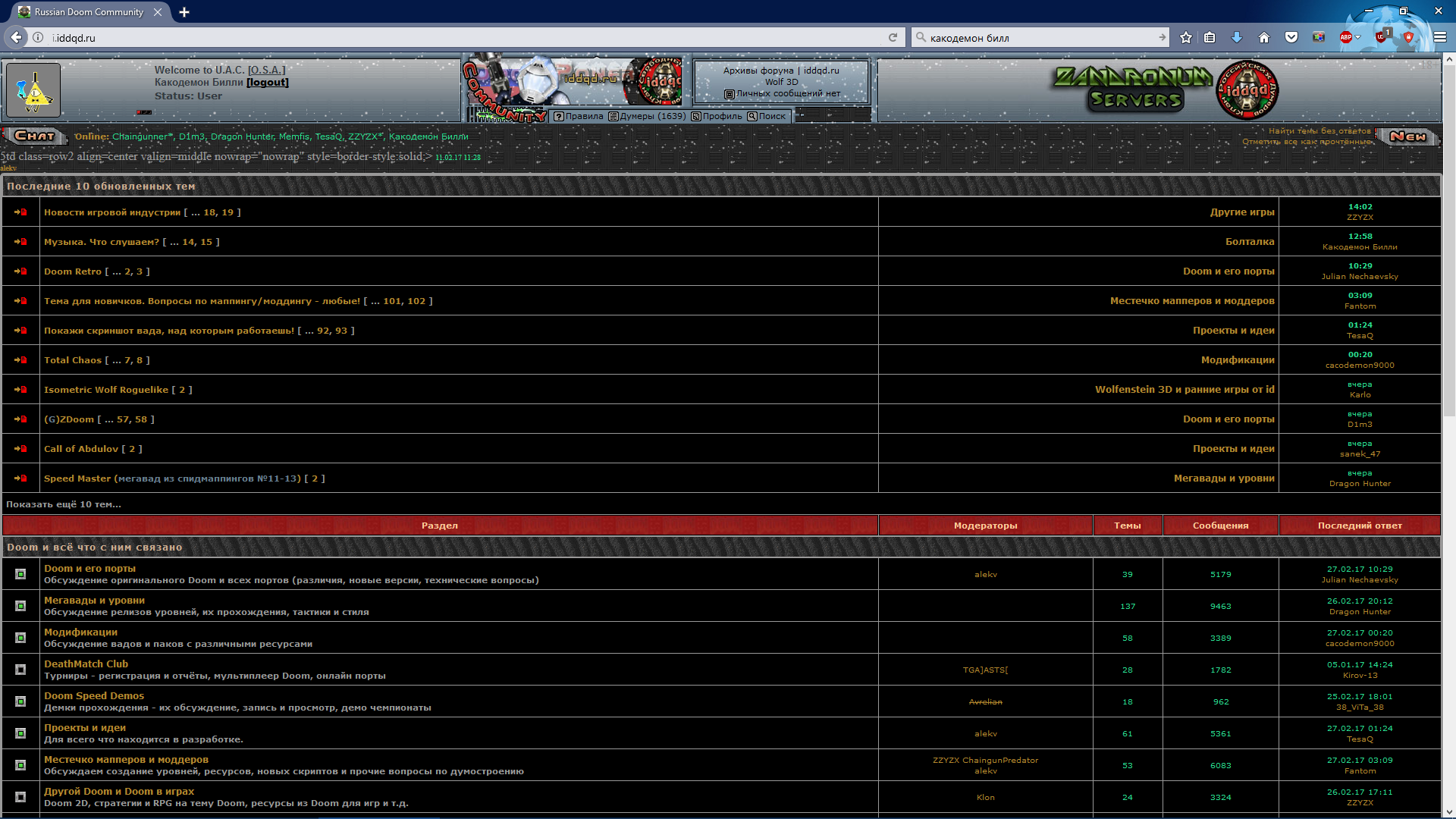
Task: Go to newest post in Total Chaos
Action: click(x=20, y=360)
